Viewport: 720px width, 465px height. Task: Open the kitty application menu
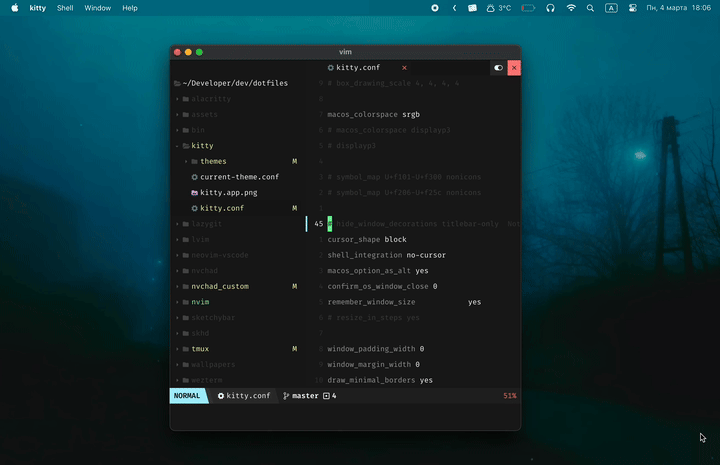(38, 8)
